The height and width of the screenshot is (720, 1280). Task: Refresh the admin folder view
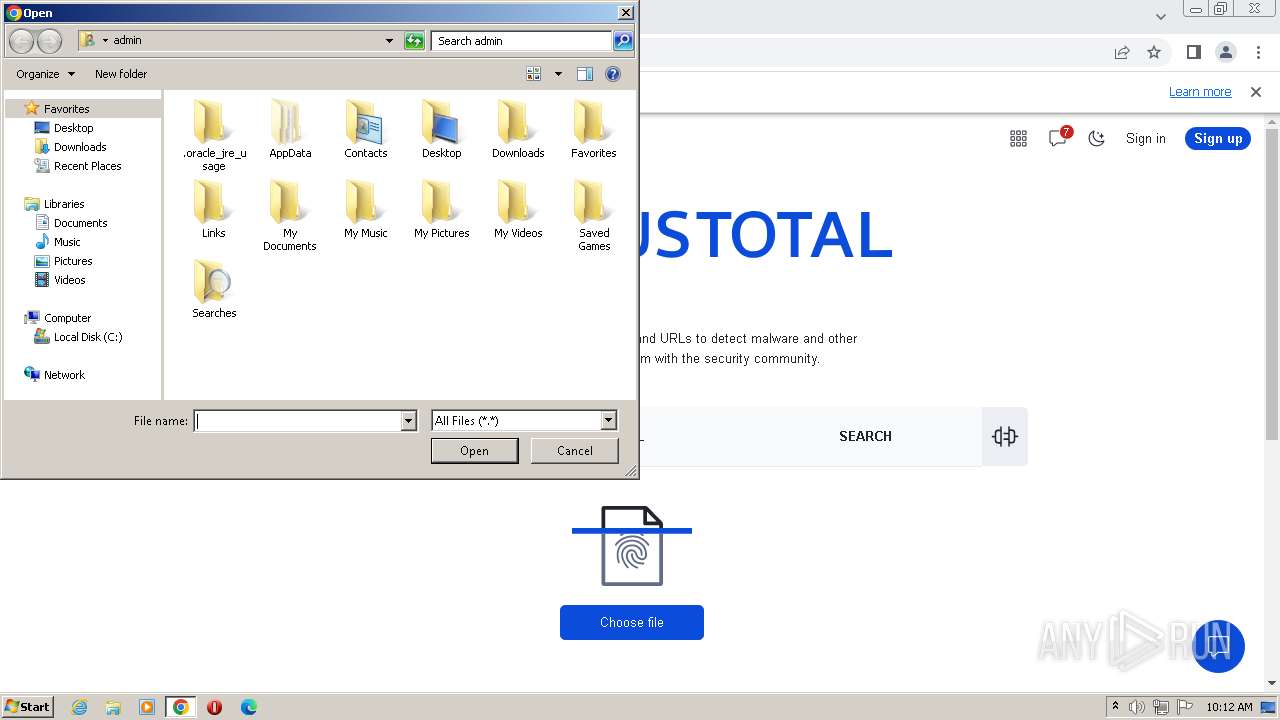pos(414,41)
